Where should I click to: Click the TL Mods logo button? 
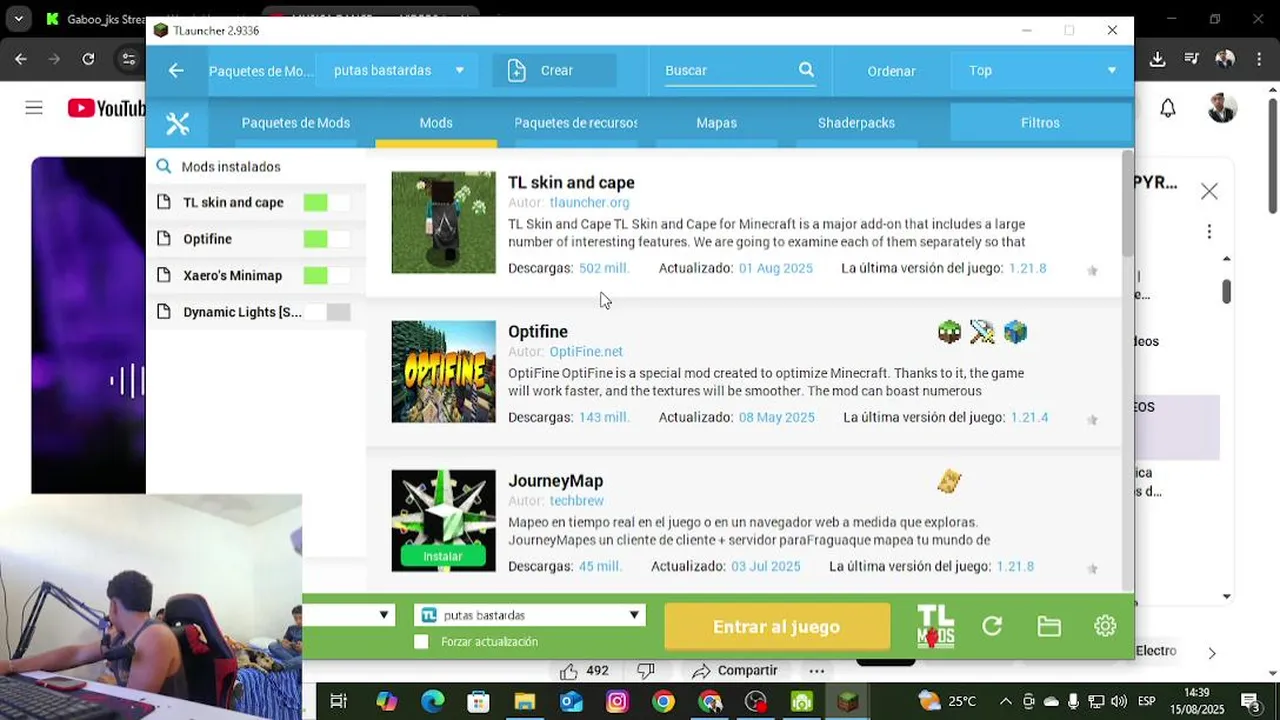click(936, 626)
